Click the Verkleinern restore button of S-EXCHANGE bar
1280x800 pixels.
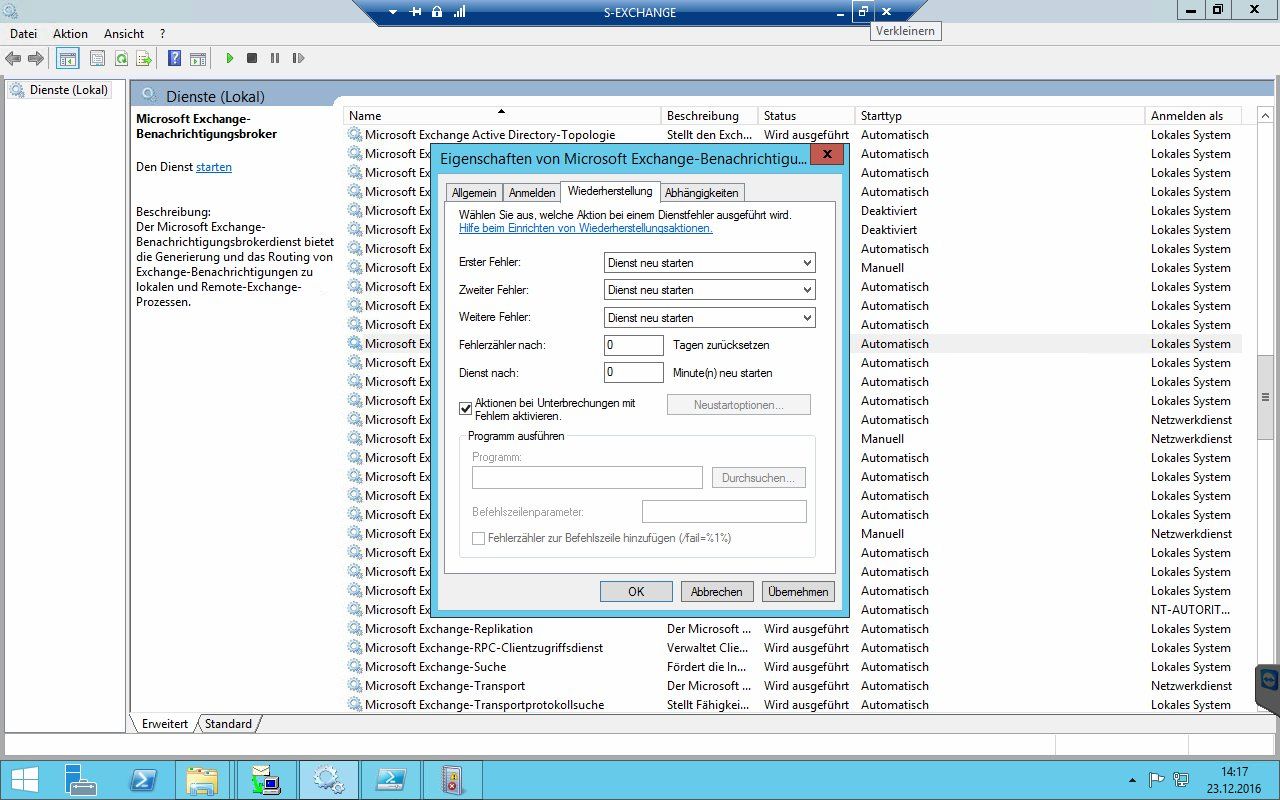coord(863,12)
